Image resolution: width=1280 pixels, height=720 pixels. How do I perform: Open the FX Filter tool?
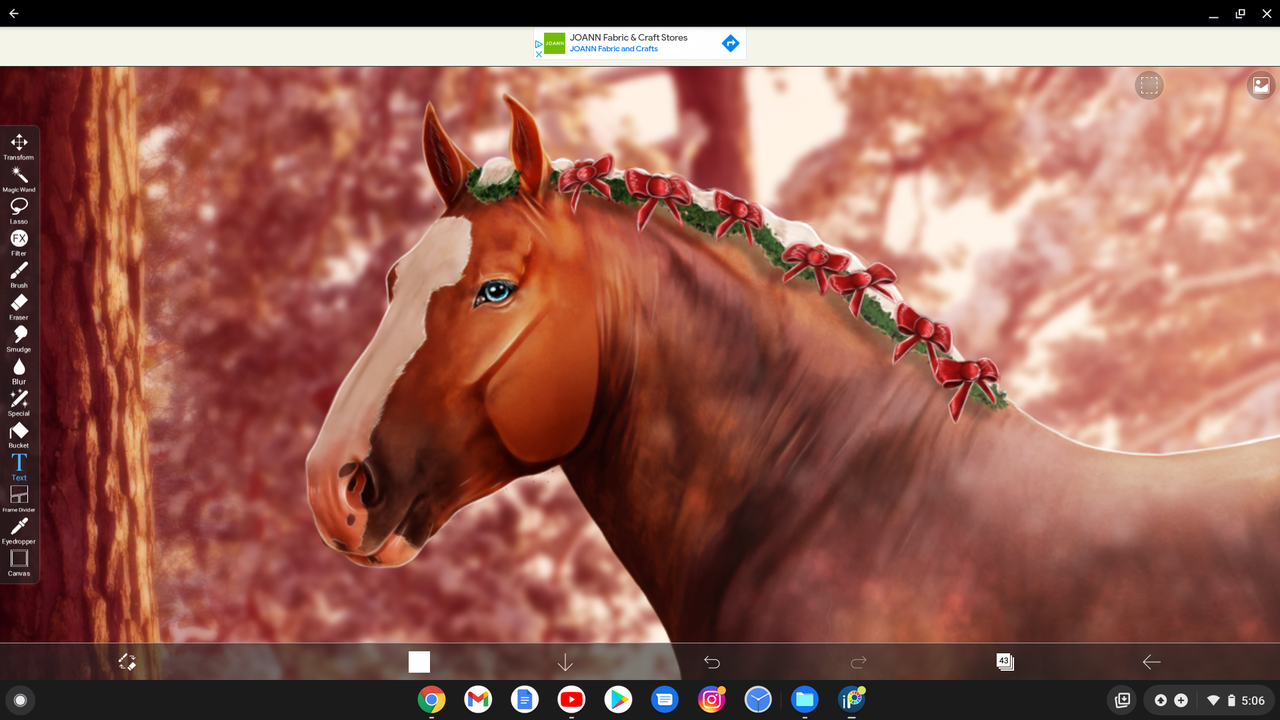(19, 242)
